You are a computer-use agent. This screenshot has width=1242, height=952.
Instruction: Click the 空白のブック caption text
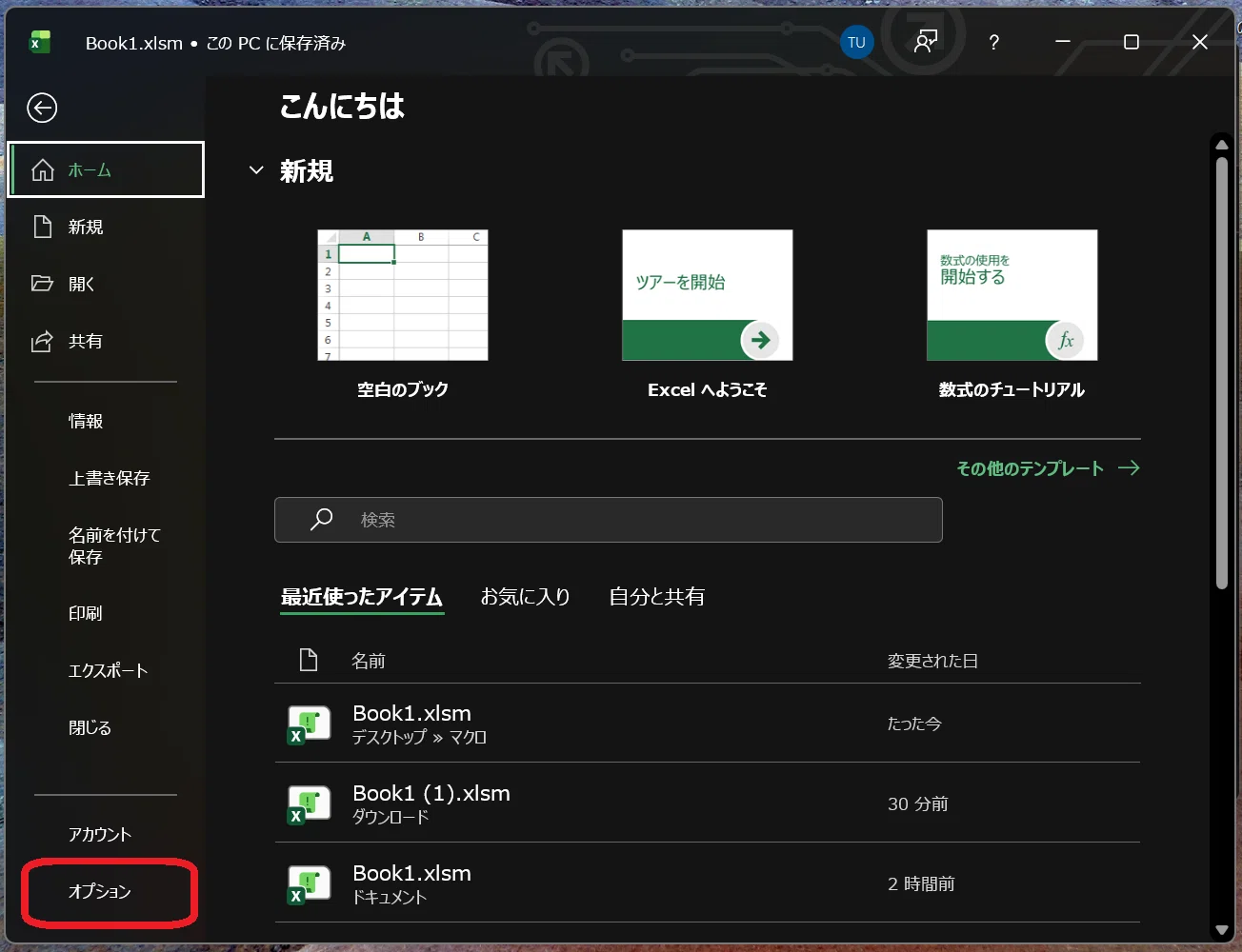[x=403, y=389]
